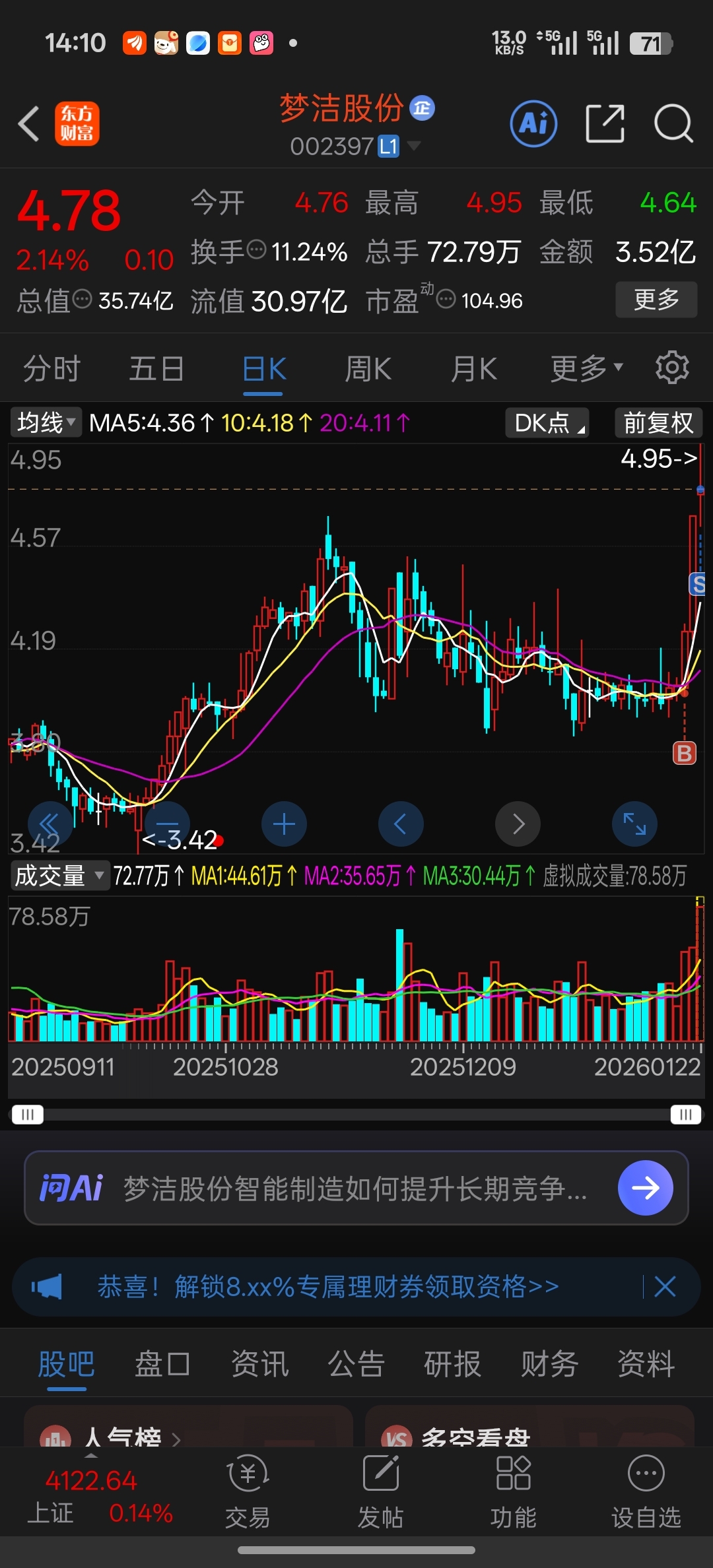Open the 更多 period dropdown

point(587,368)
